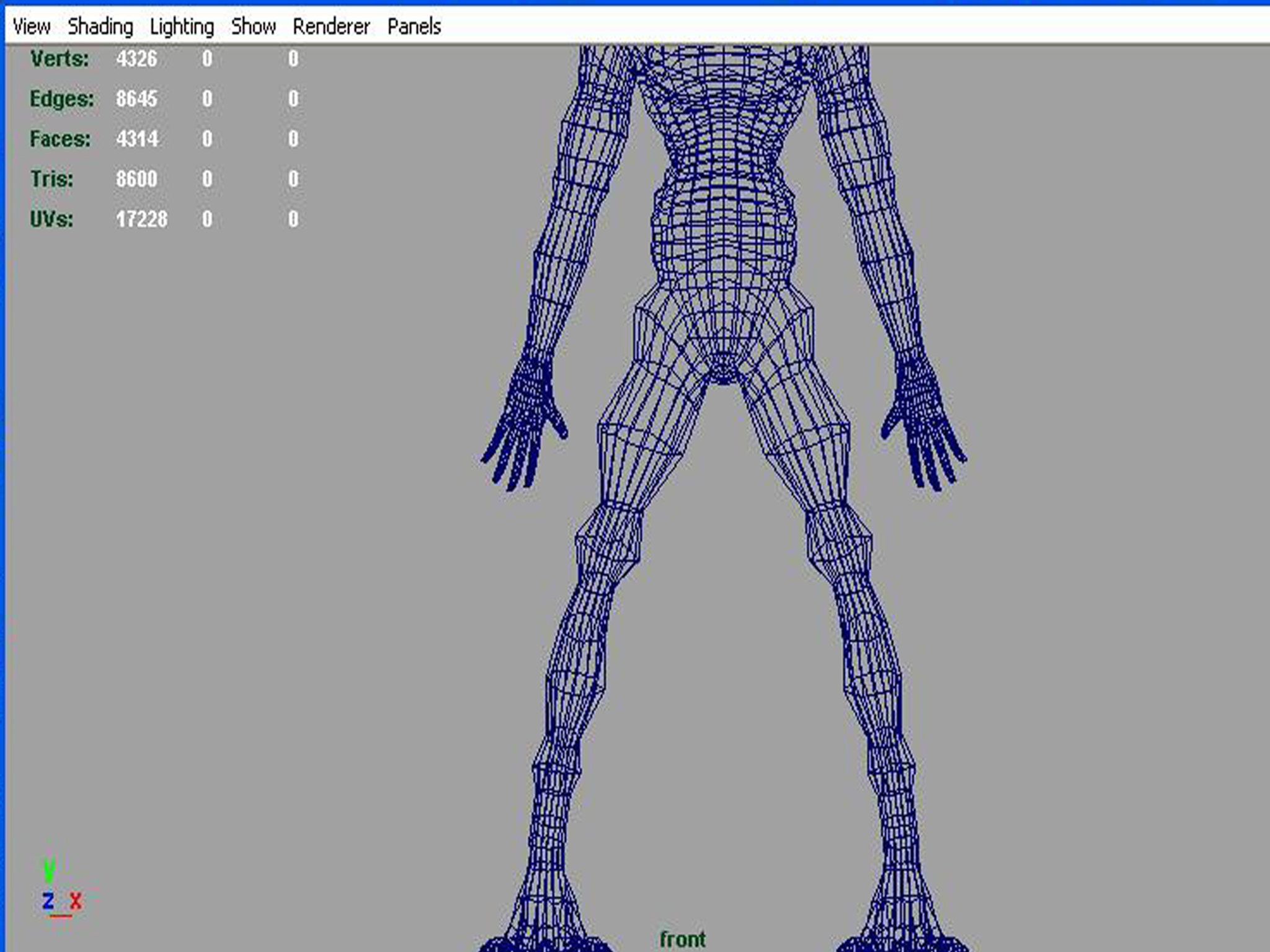
Task: Open the Renderer menu
Action: point(331,27)
